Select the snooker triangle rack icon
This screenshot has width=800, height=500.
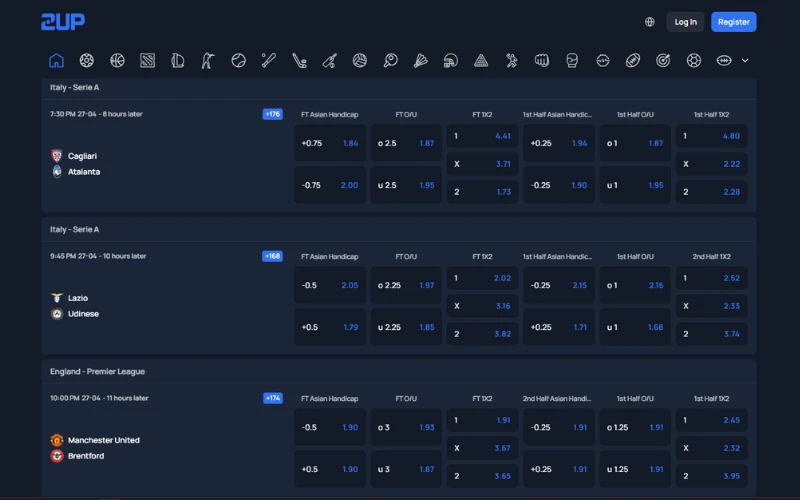[481, 60]
